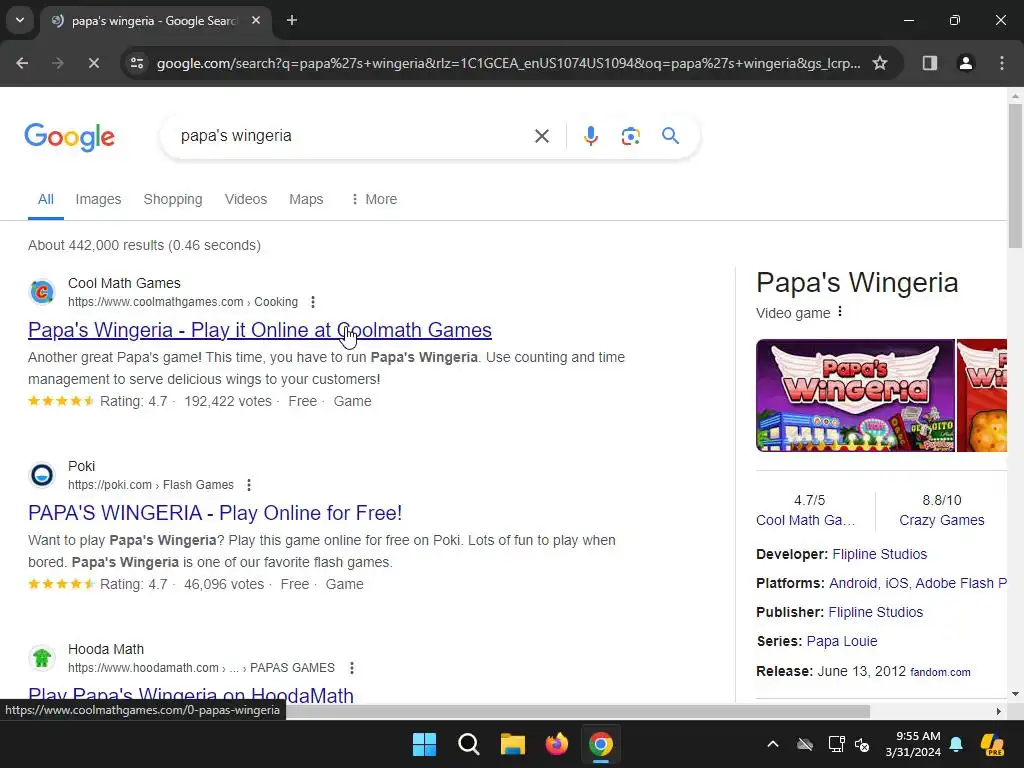
Task: Show hidden system tray icons
Action: tap(773, 744)
